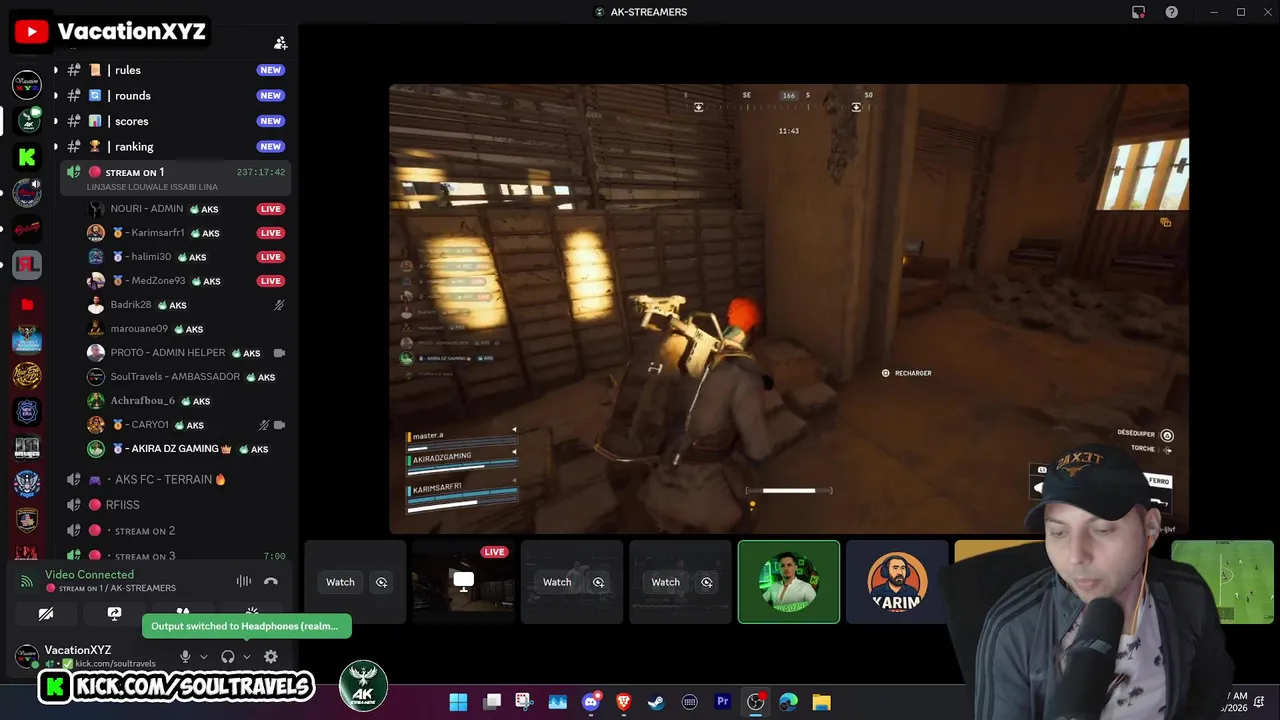Click the LIVE badge next to halimi30
The width and height of the screenshot is (1280, 720).
coord(271,257)
